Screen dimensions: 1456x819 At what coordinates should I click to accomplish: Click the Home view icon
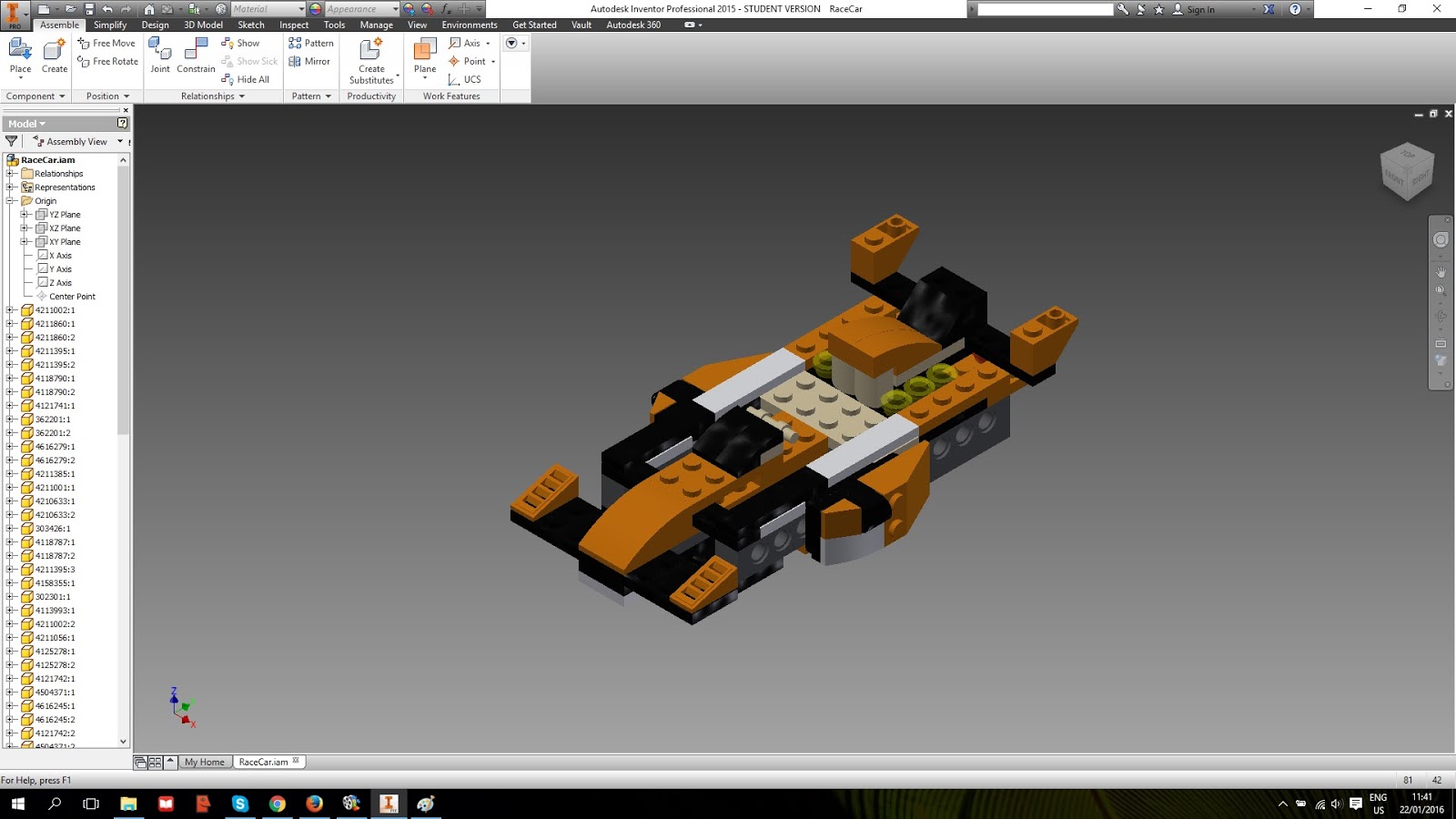(149, 8)
